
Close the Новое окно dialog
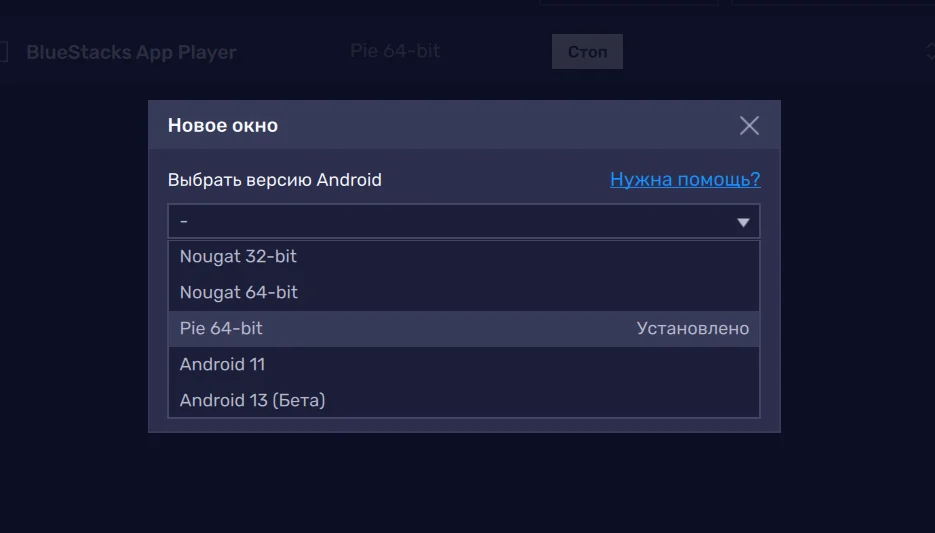tap(749, 125)
